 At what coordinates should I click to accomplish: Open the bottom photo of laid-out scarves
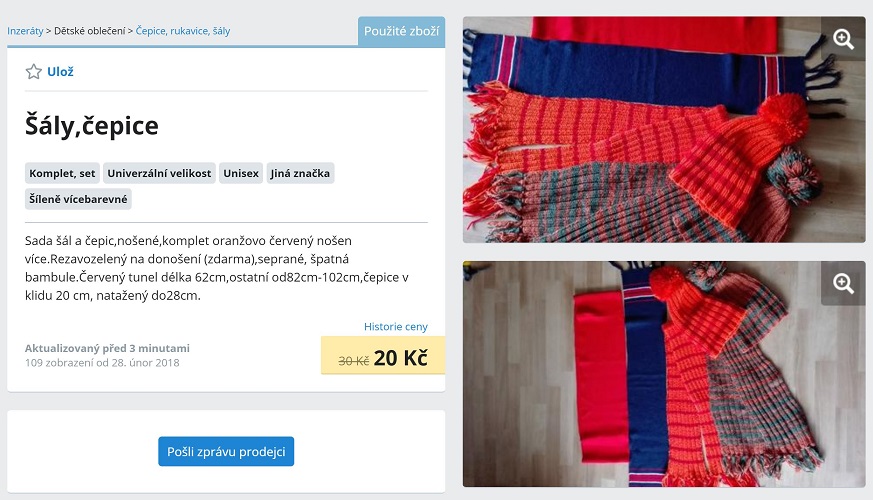(664, 374)
